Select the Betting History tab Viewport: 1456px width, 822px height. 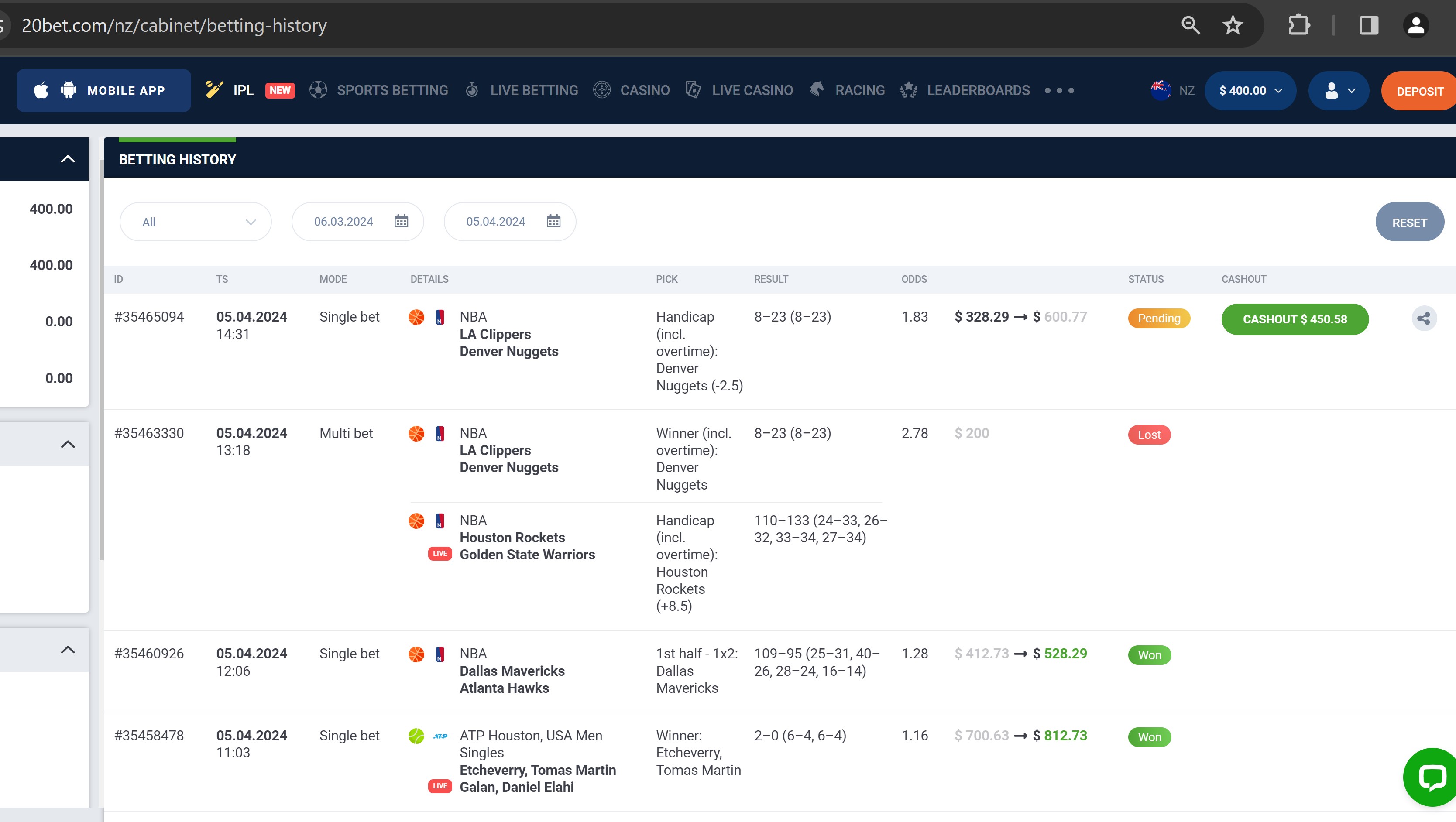(178, 159)
